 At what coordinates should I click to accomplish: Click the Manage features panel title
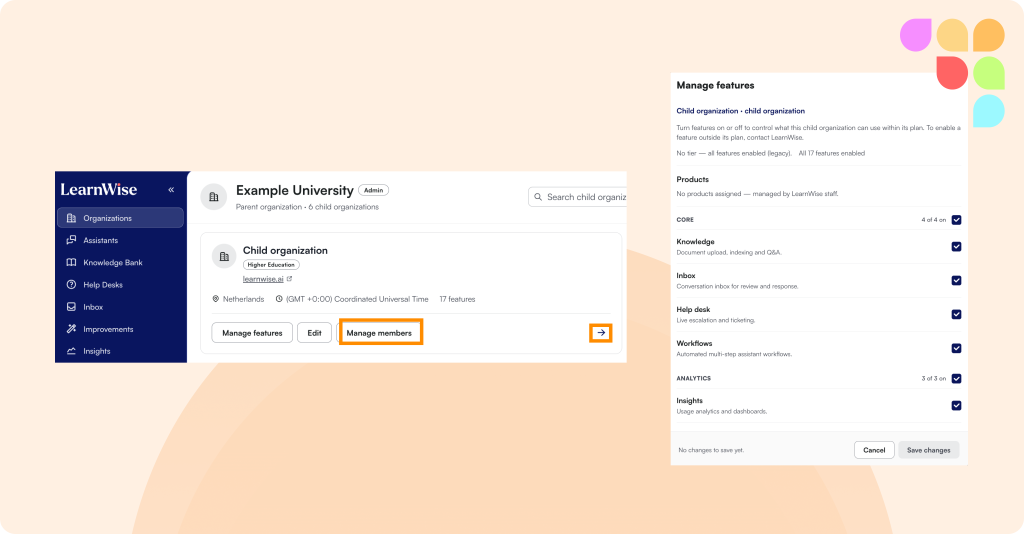(715, 86)
